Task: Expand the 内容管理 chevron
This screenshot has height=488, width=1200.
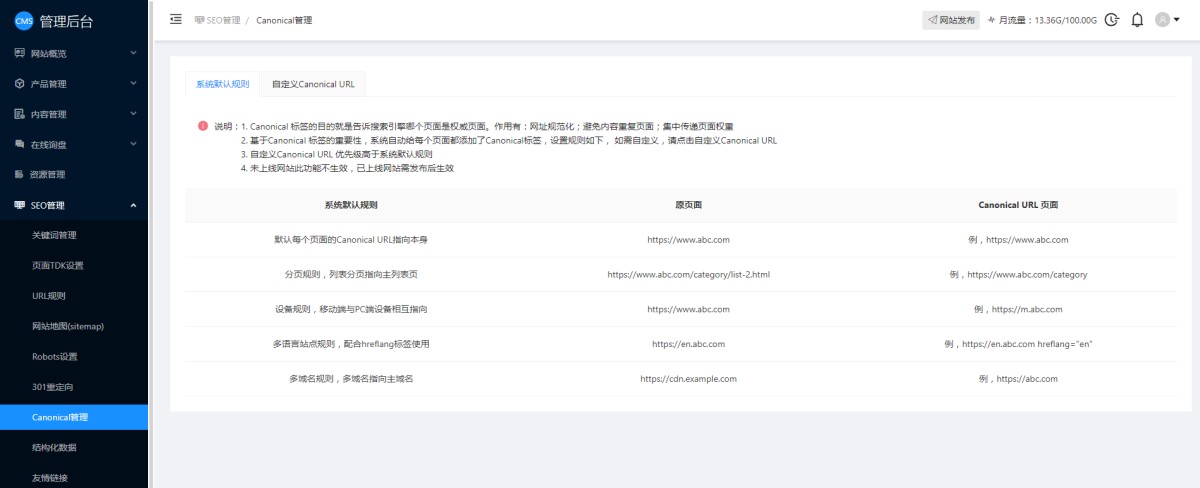Action: tap(133, 114)
